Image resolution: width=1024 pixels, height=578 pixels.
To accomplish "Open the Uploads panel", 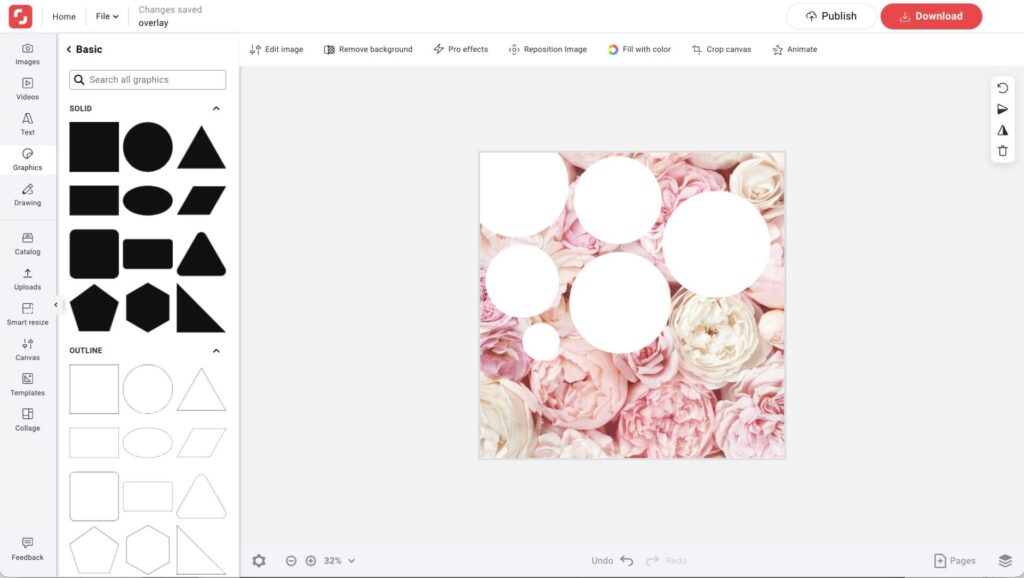I will pyautogui.click(x=27, y=280).
